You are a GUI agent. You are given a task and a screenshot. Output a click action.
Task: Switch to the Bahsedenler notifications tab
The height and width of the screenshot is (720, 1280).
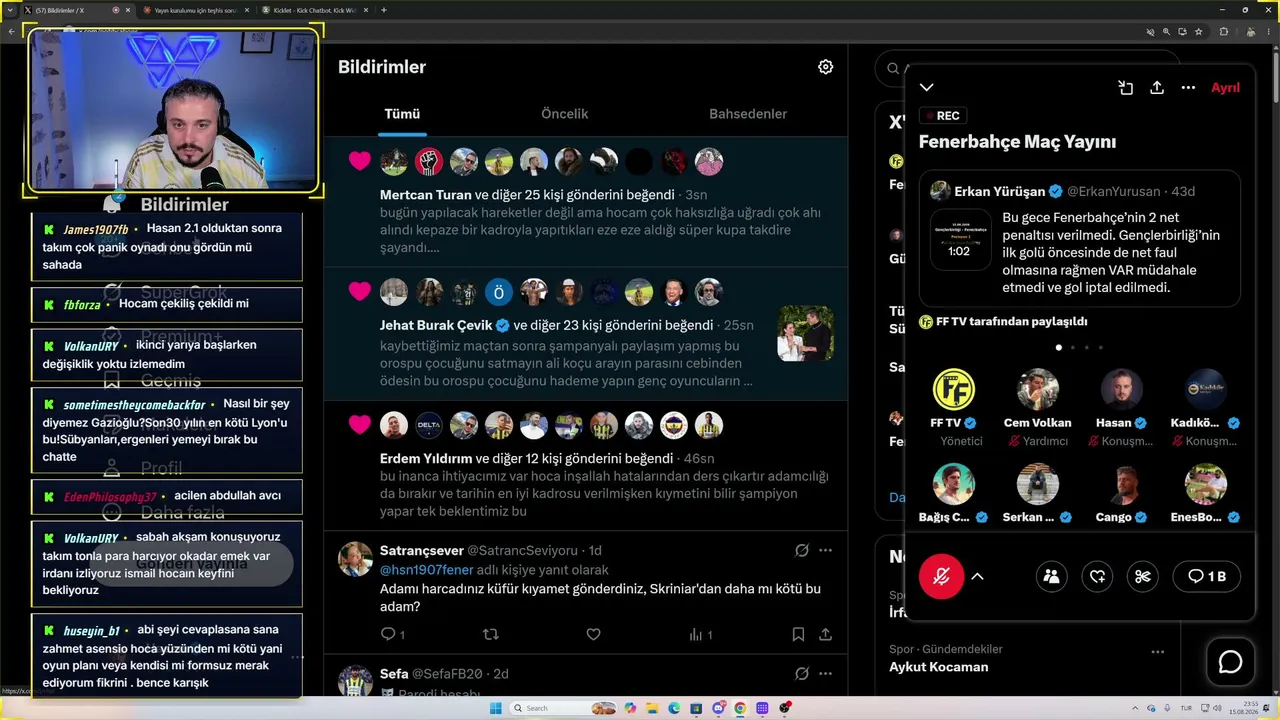(x=748, y=114)
